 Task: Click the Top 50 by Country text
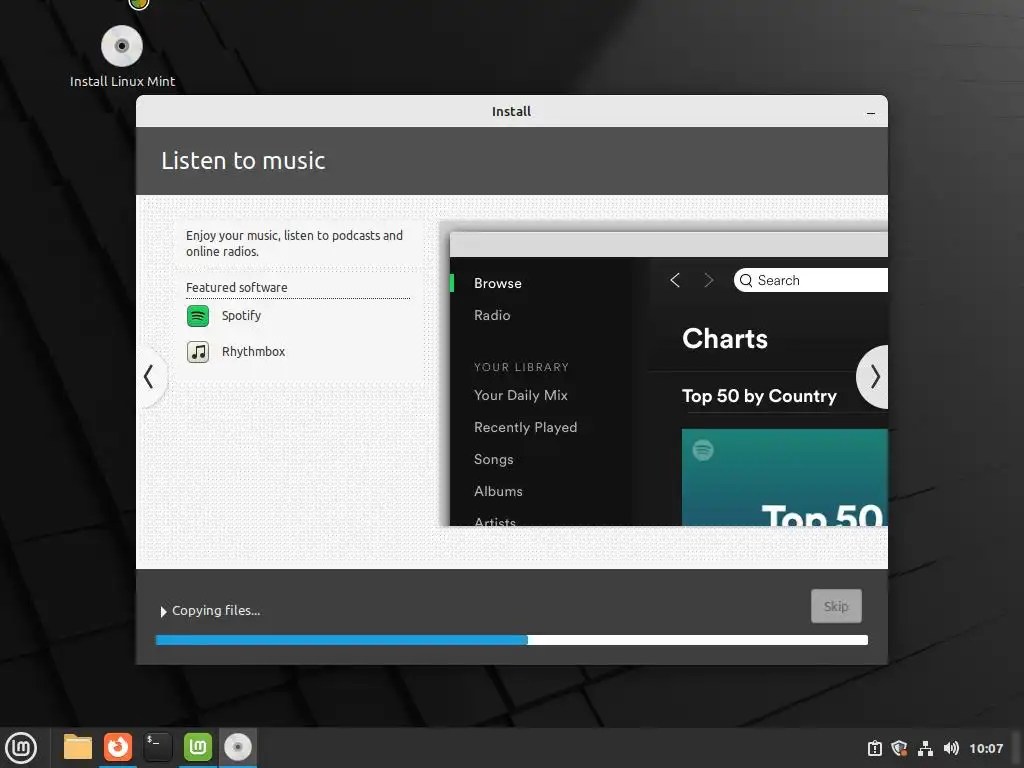click(759, 396)
